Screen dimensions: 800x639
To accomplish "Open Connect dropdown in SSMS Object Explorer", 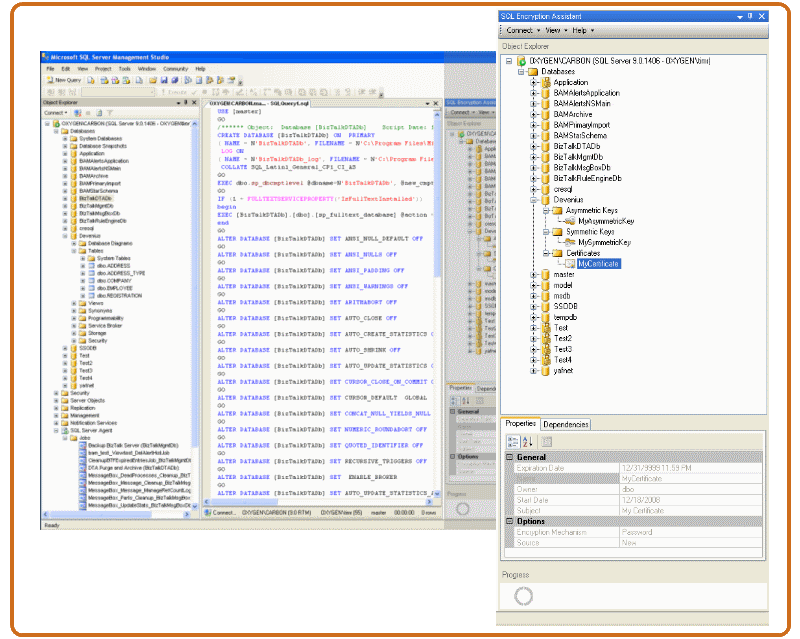I will [56, 113].
